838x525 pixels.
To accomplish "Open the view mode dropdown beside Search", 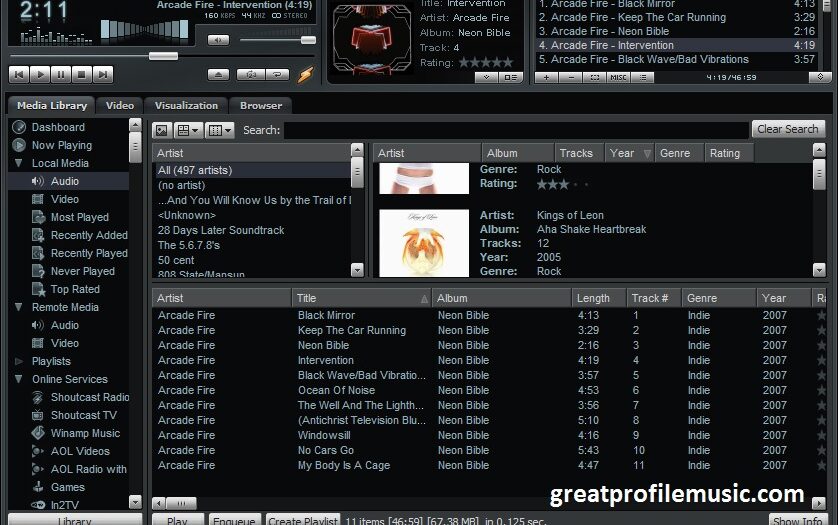I will [188, 130].
